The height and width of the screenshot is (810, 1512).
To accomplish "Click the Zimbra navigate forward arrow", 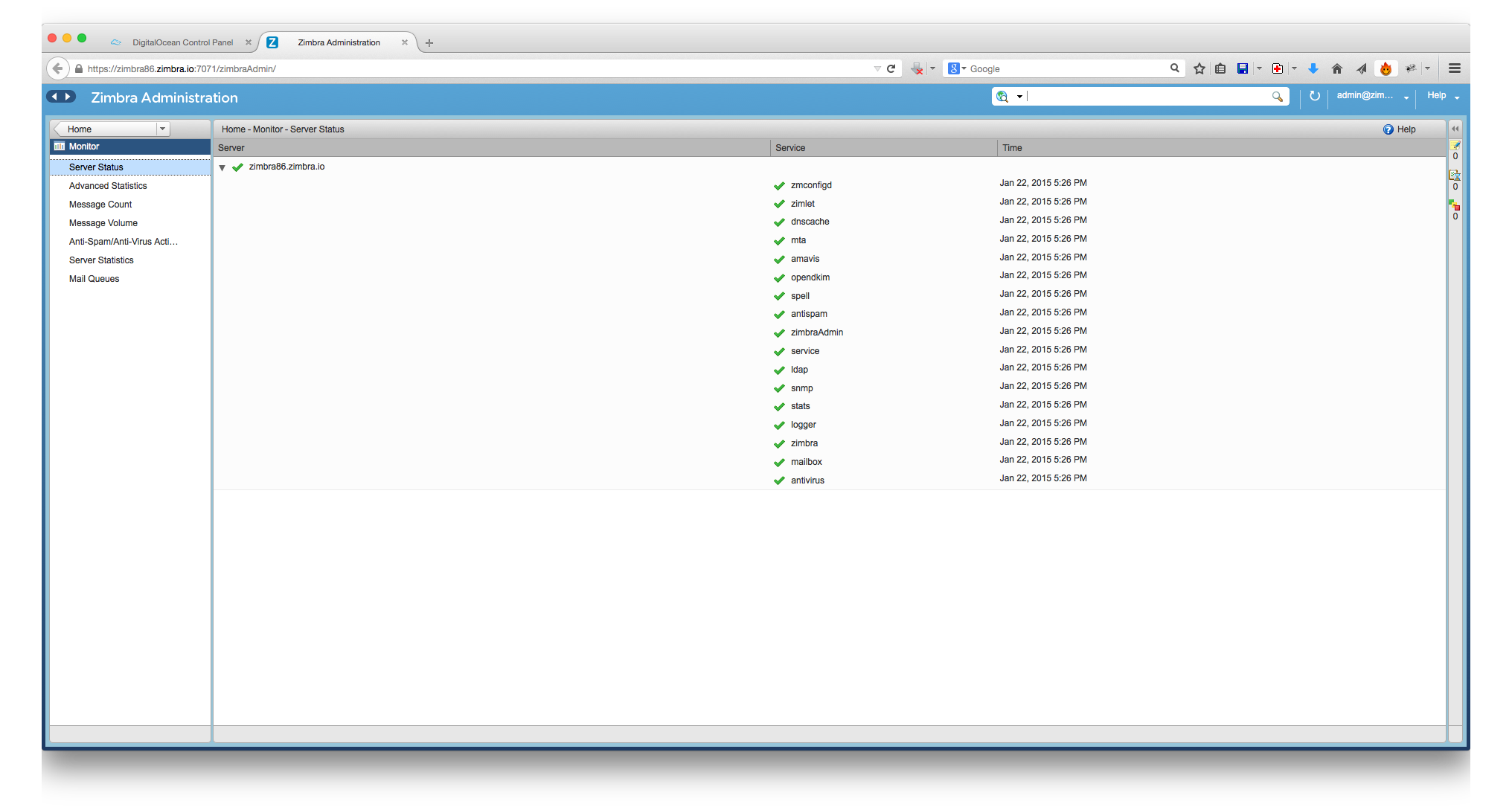I will click(68, 97).
